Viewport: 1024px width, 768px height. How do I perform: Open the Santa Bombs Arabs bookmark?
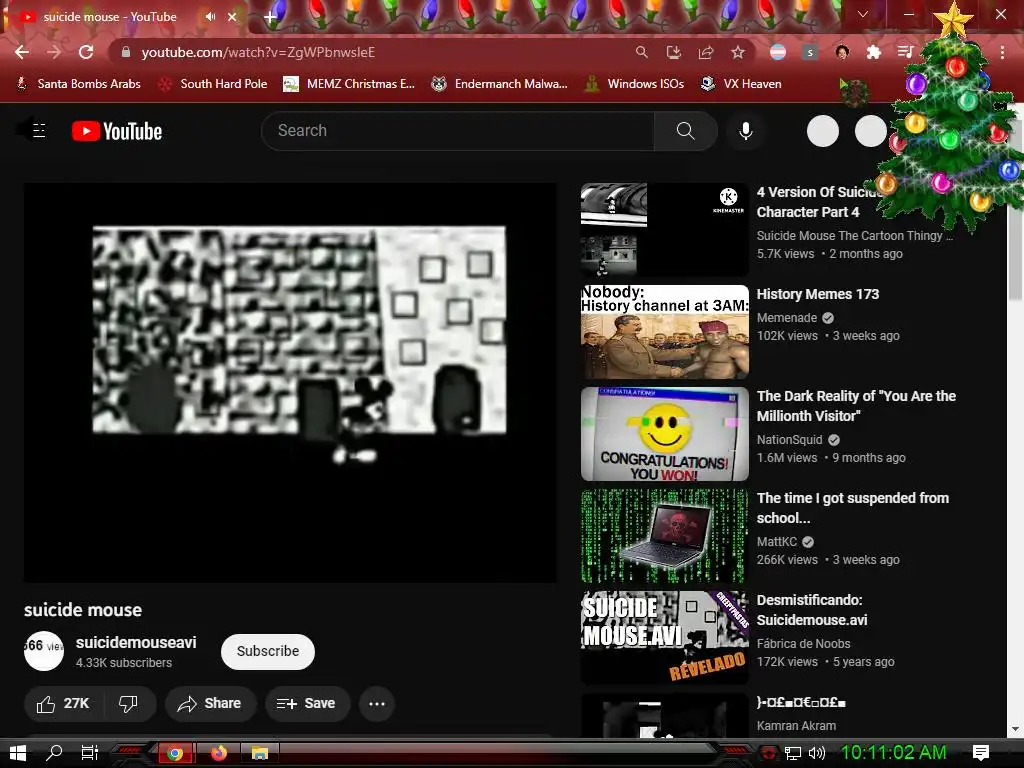coord(78,84)
